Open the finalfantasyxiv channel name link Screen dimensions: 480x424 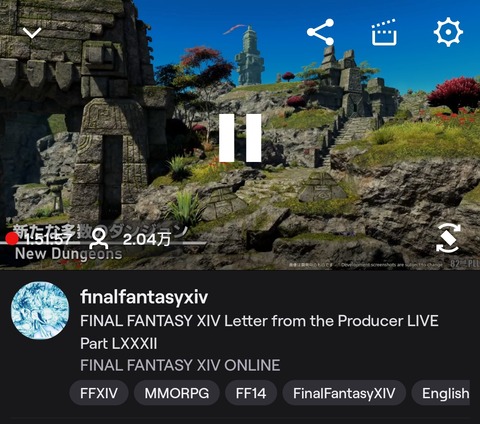pyautogui.click(x=144, y=297)
